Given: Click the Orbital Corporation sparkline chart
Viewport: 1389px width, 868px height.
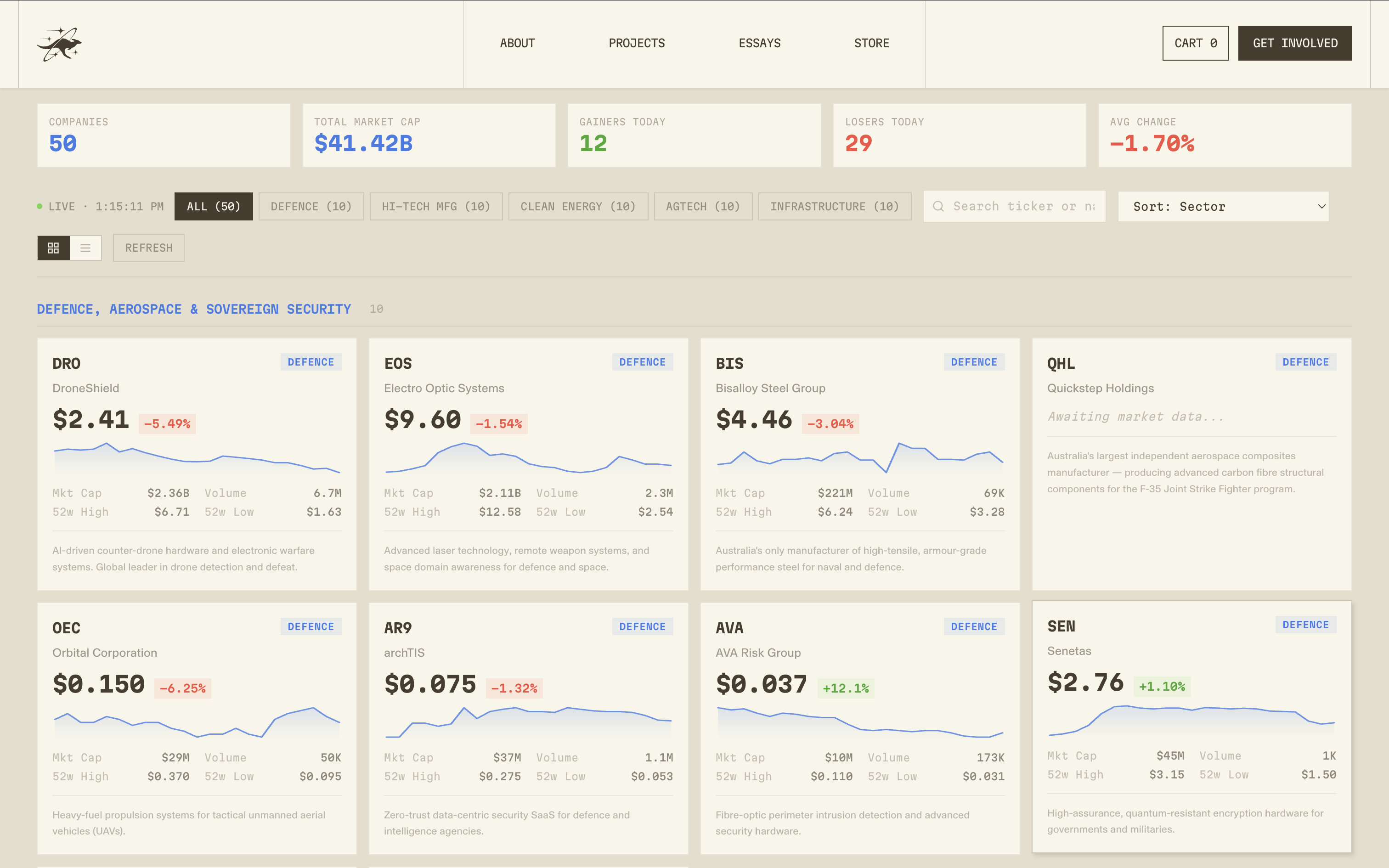Looking at the screenshot, I should coord(197,723).
